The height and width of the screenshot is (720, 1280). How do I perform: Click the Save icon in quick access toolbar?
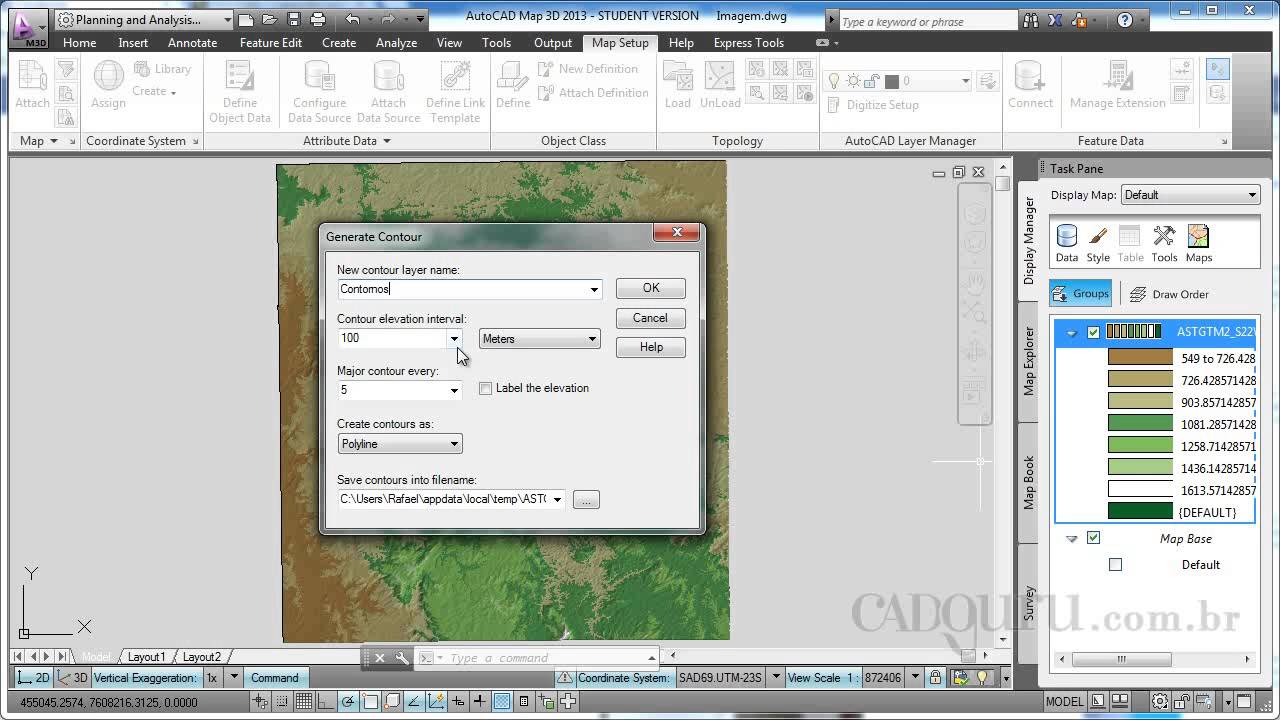[x=294, y=19]
